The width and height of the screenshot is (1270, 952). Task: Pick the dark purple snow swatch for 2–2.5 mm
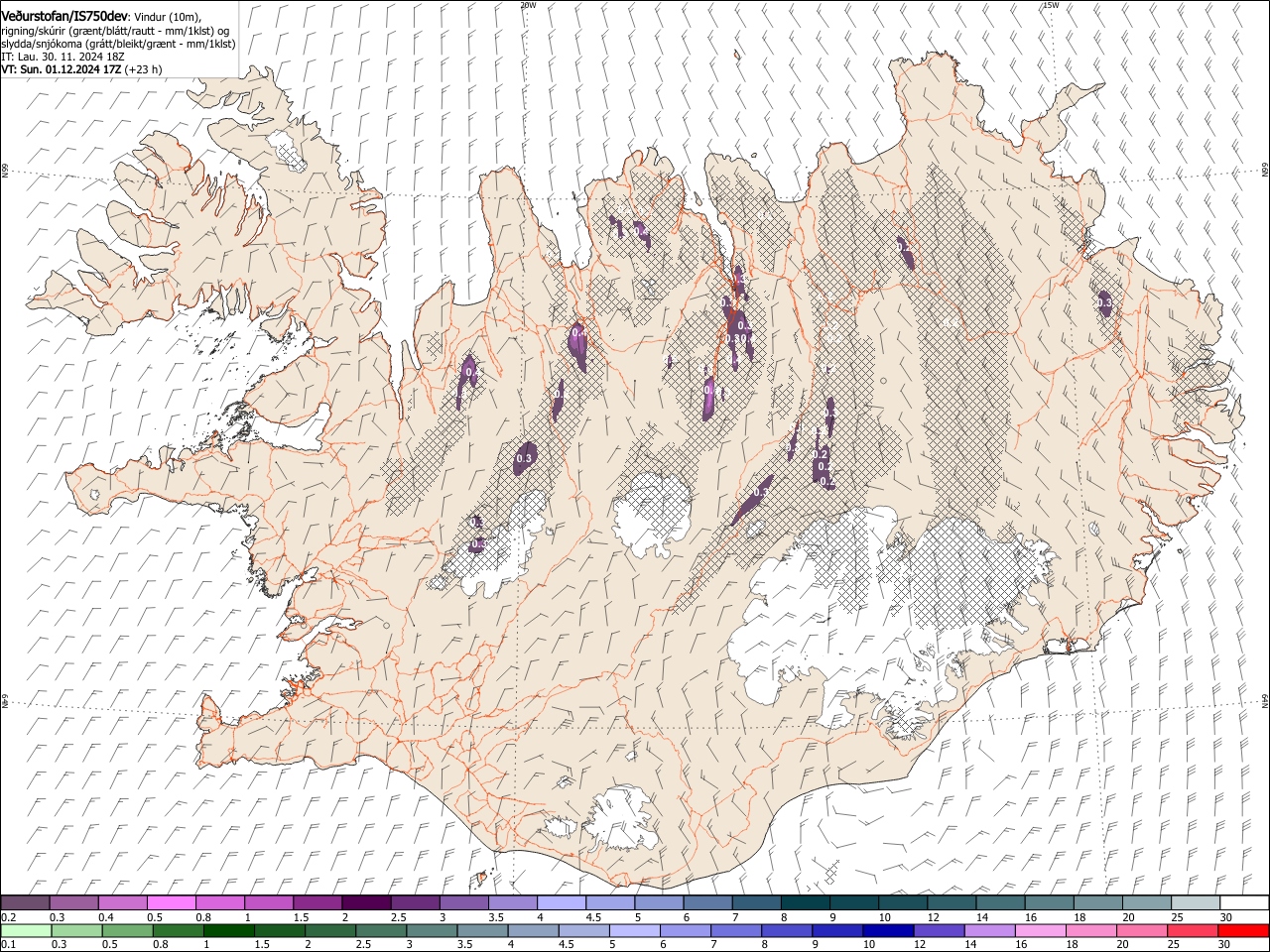click(366, 903)
